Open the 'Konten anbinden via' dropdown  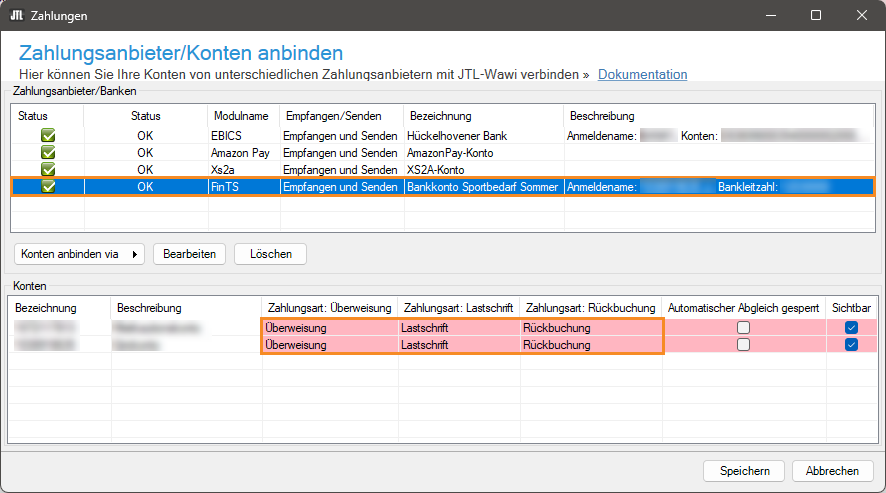[x=81, y=254]
